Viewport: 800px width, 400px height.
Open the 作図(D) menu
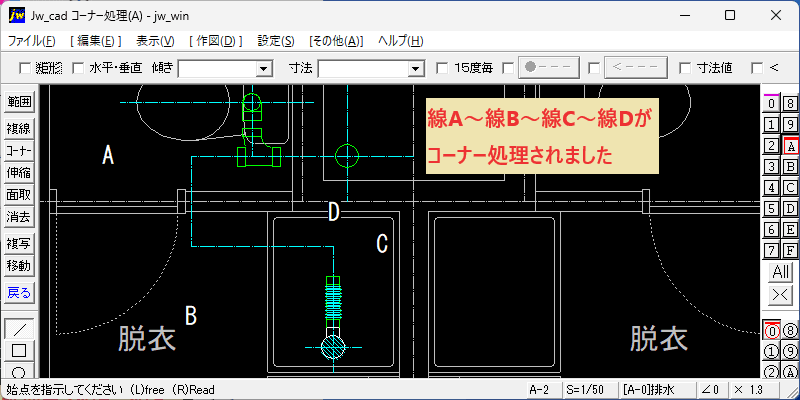coord(216,41)
